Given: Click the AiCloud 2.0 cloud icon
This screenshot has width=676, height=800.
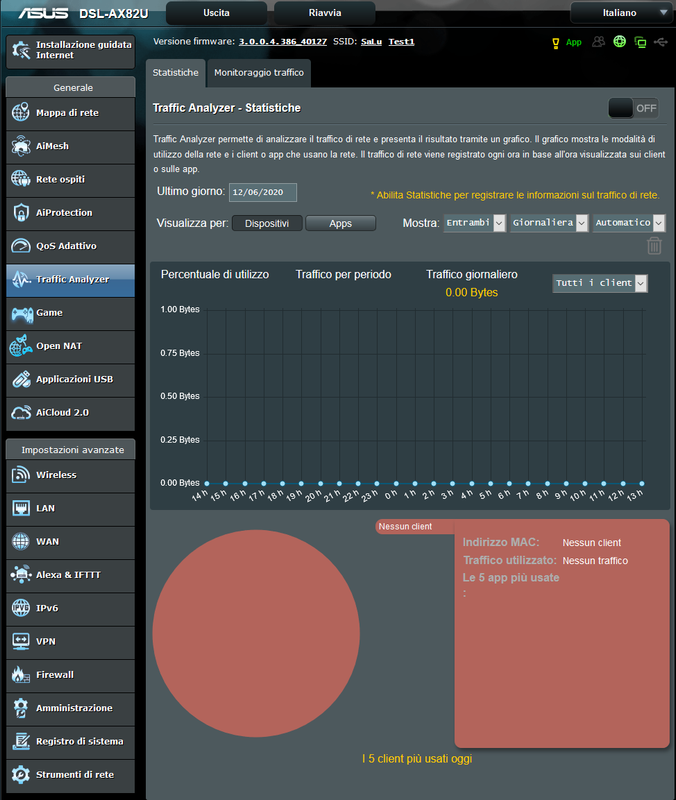Looking at the screenshot, I should (x=21, y=412).
